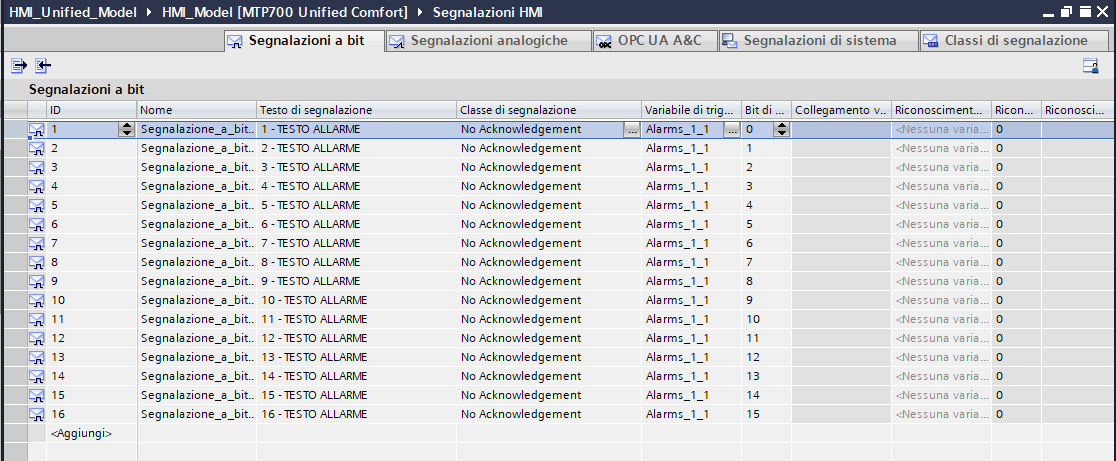1116x461 pixels.
Task: Click the Classe di segnalazione column header
Action: coord(549,110)
